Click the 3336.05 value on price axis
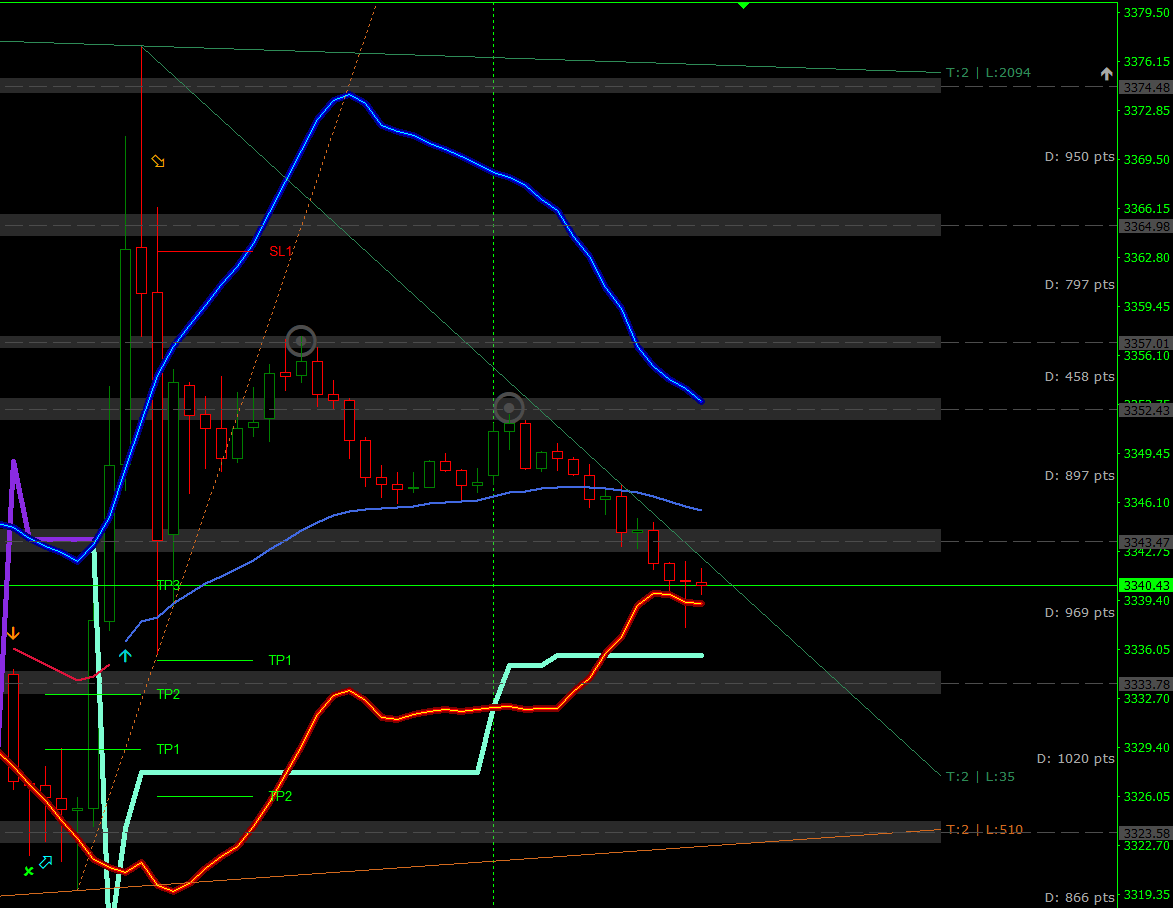The width and height of the screenshot is (1173, 908). (1147, 649)
